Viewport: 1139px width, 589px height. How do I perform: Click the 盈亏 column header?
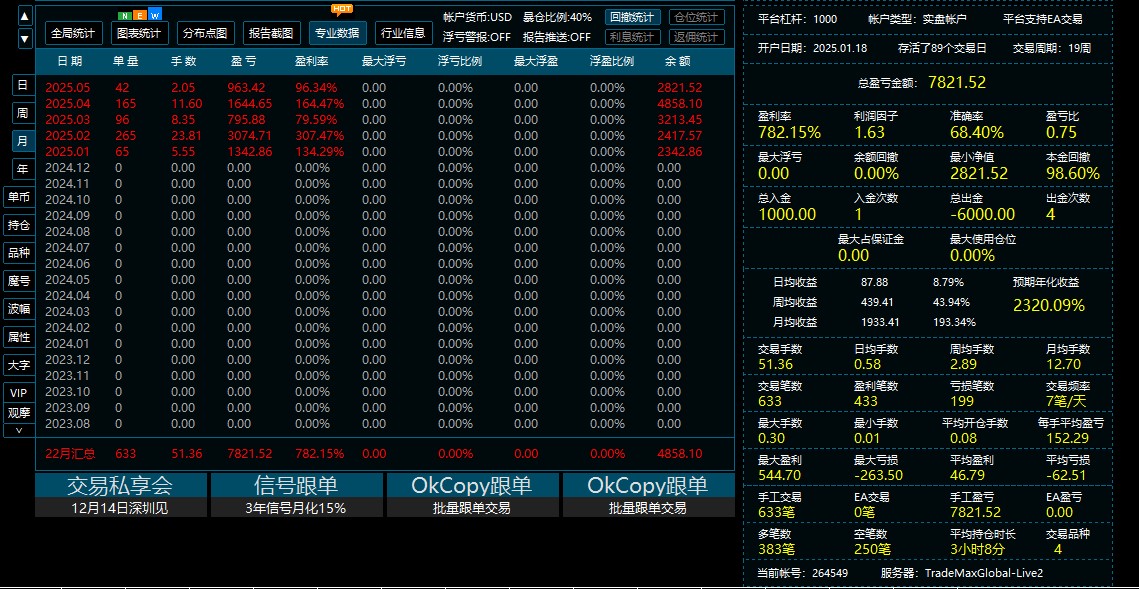pos(243,62)
